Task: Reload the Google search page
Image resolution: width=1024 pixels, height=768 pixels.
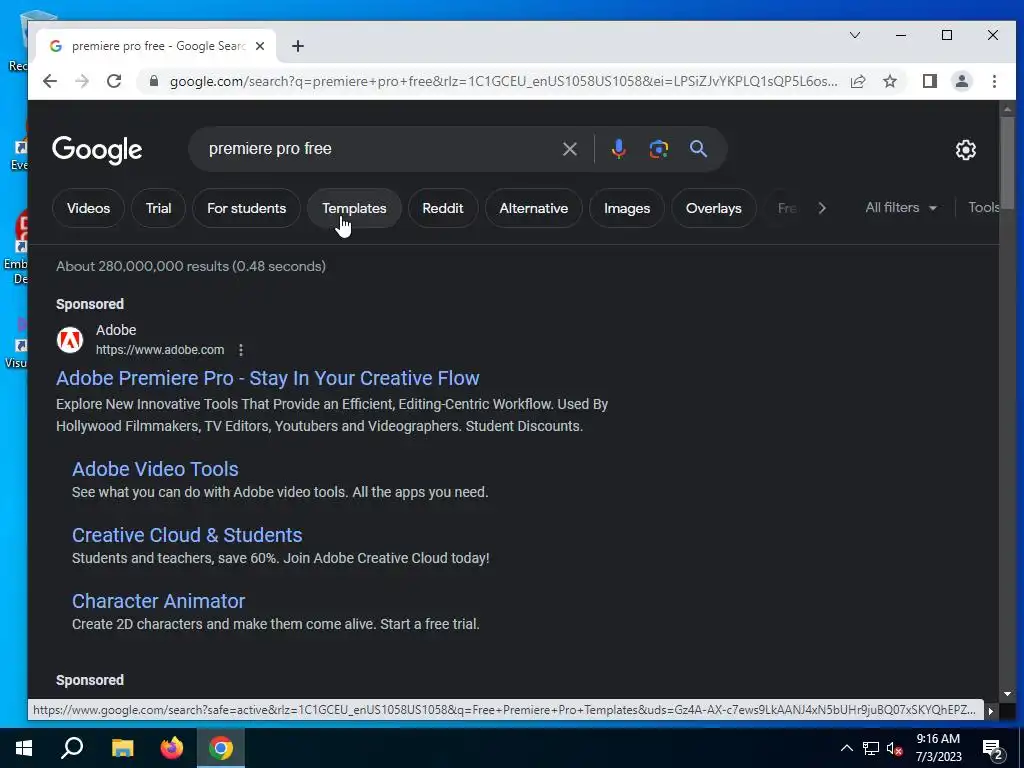Action: (114, 81)
